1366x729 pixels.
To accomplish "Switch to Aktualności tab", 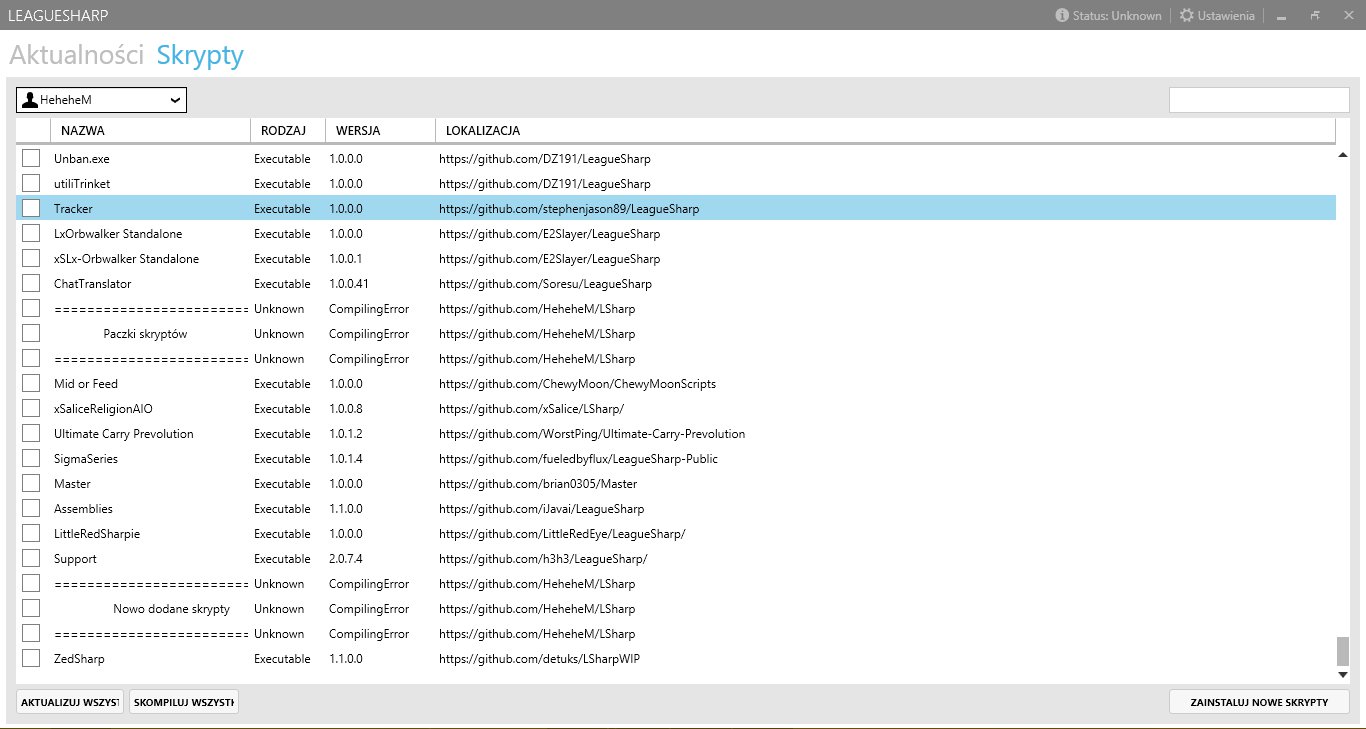I will (77, 55).
